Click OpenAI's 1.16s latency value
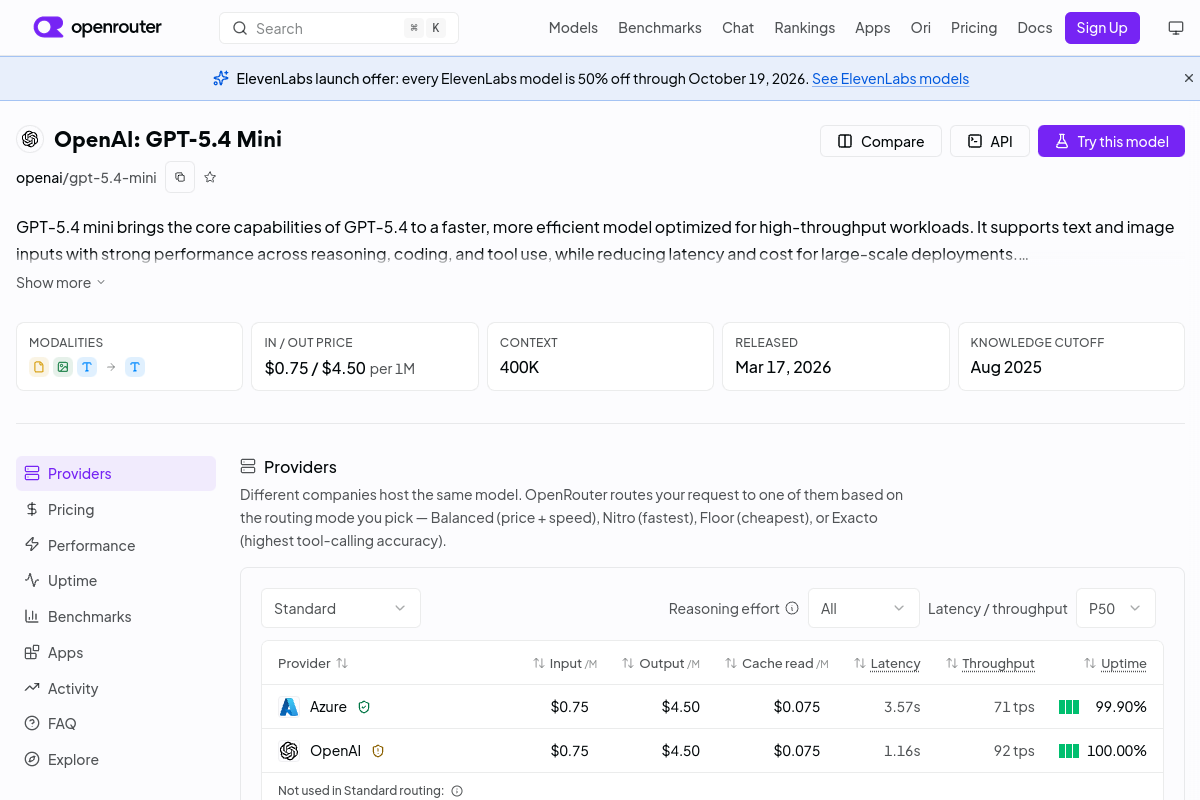Screen dimensions: 1200x800 click(902, 751)
